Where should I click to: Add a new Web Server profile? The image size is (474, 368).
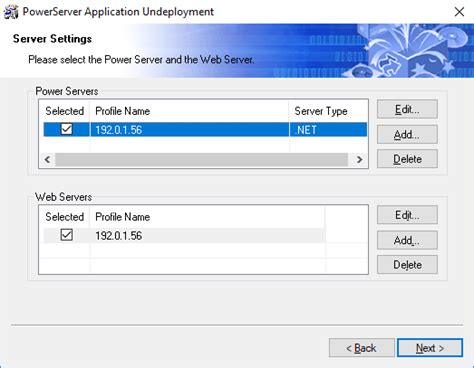[x=407, y=240]
